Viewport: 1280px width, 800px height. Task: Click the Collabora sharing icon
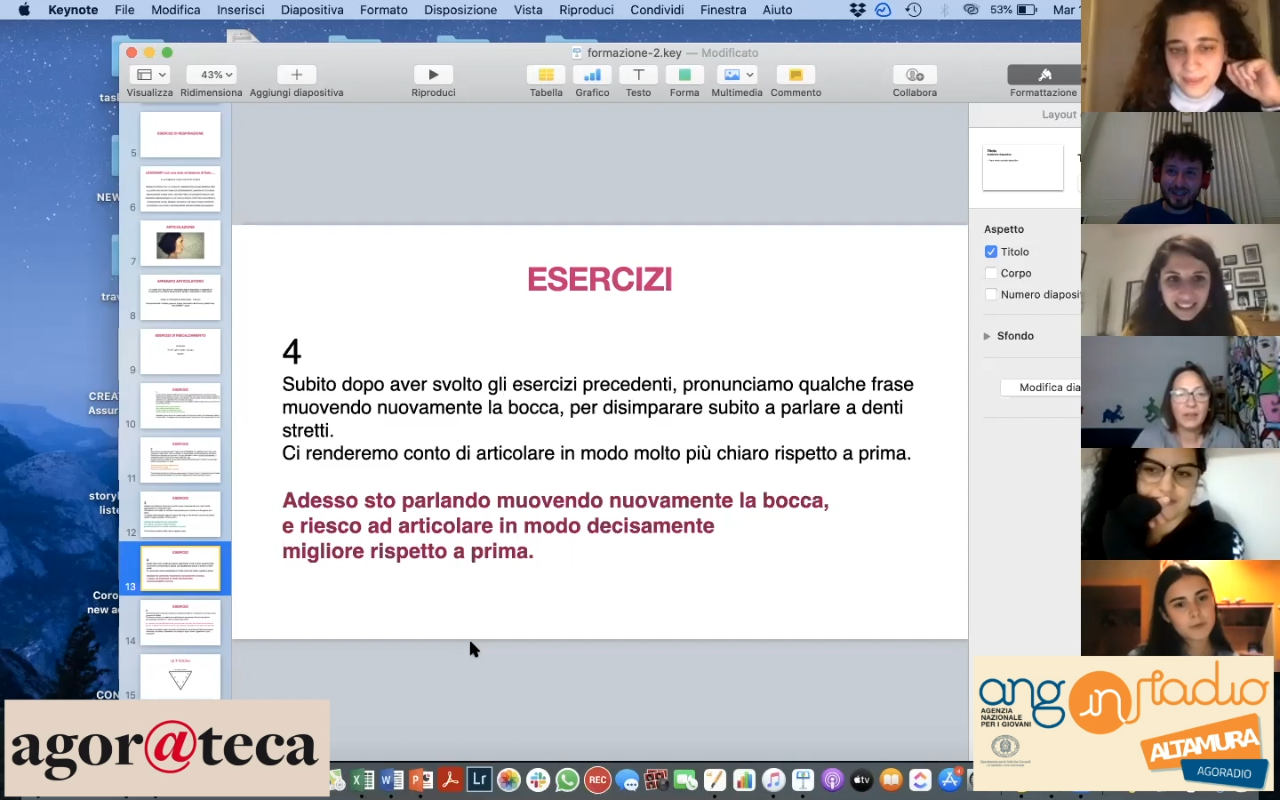click(915, 75)
